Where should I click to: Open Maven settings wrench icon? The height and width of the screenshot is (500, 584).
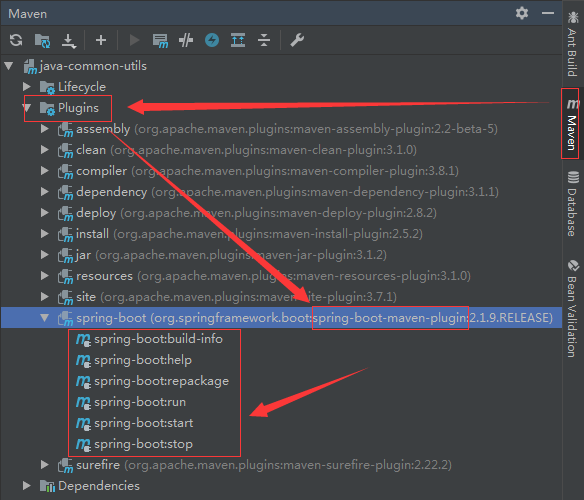point(297,40)
